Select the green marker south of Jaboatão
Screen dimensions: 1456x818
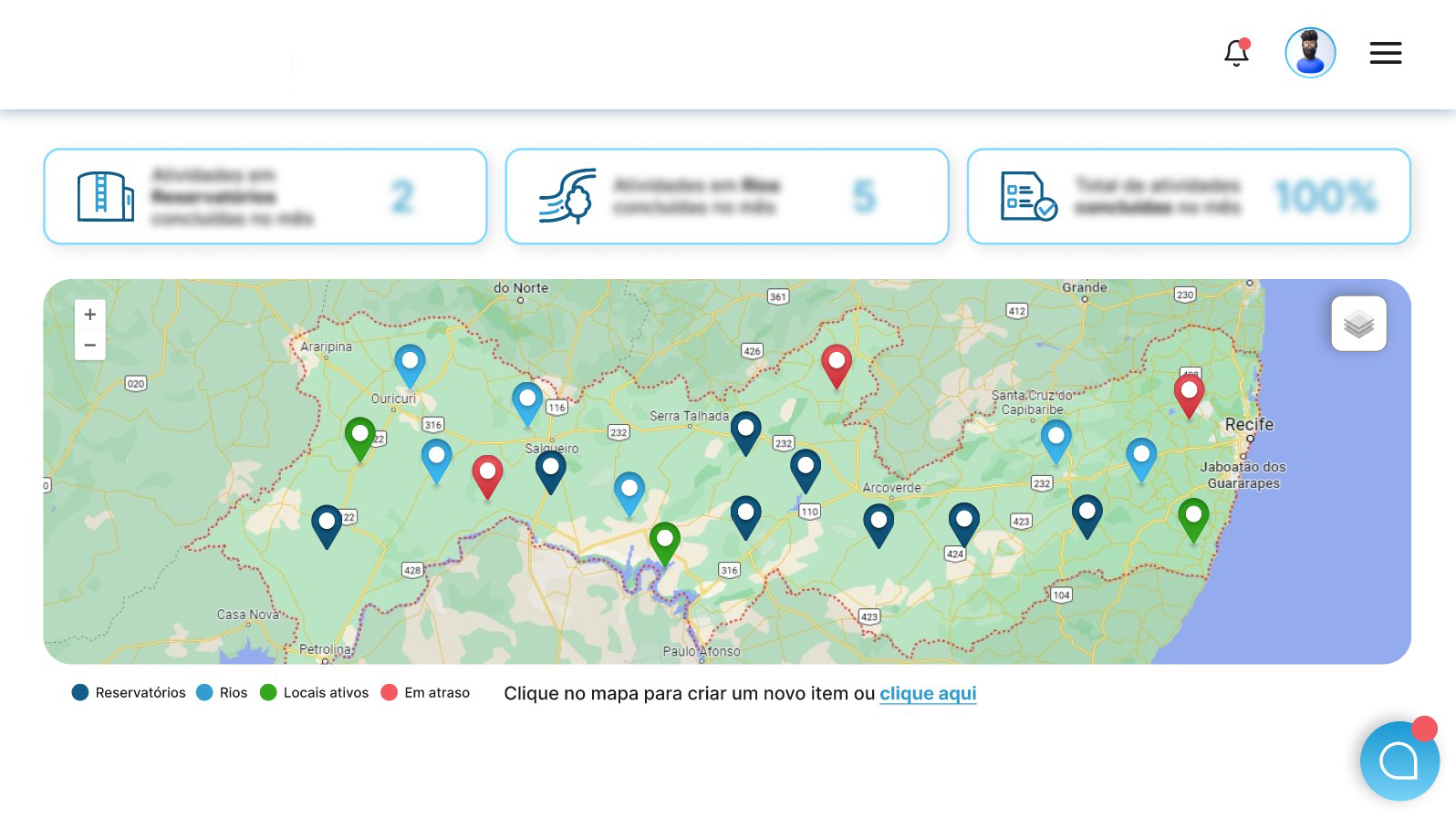tap(1193, 517)
